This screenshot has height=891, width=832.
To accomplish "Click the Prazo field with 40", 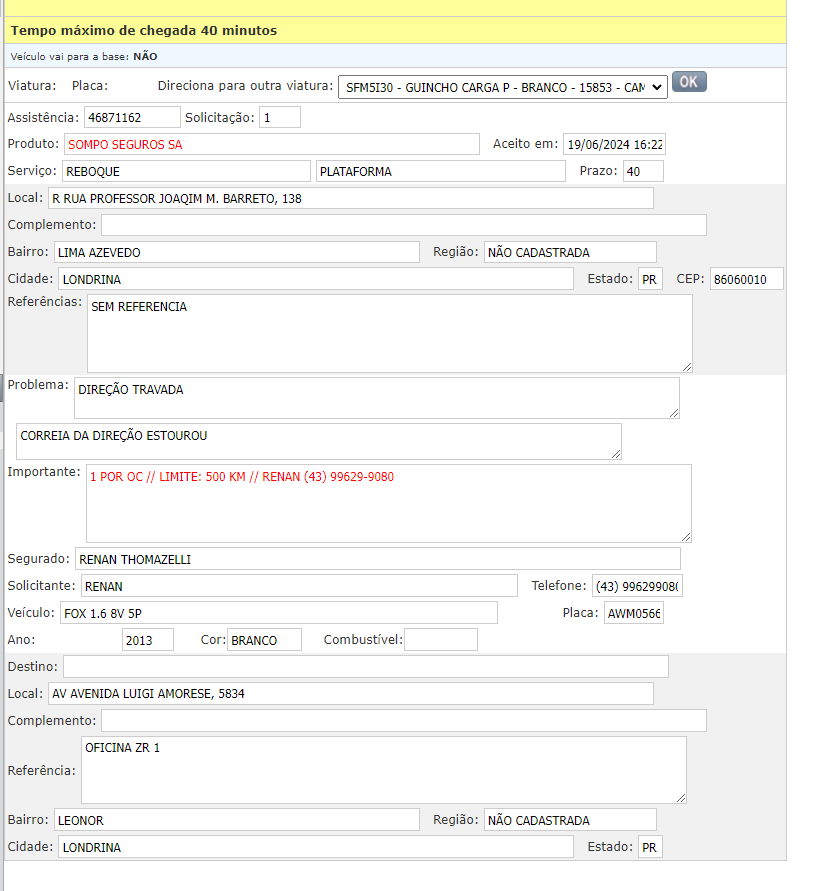I will click(643, 171).
